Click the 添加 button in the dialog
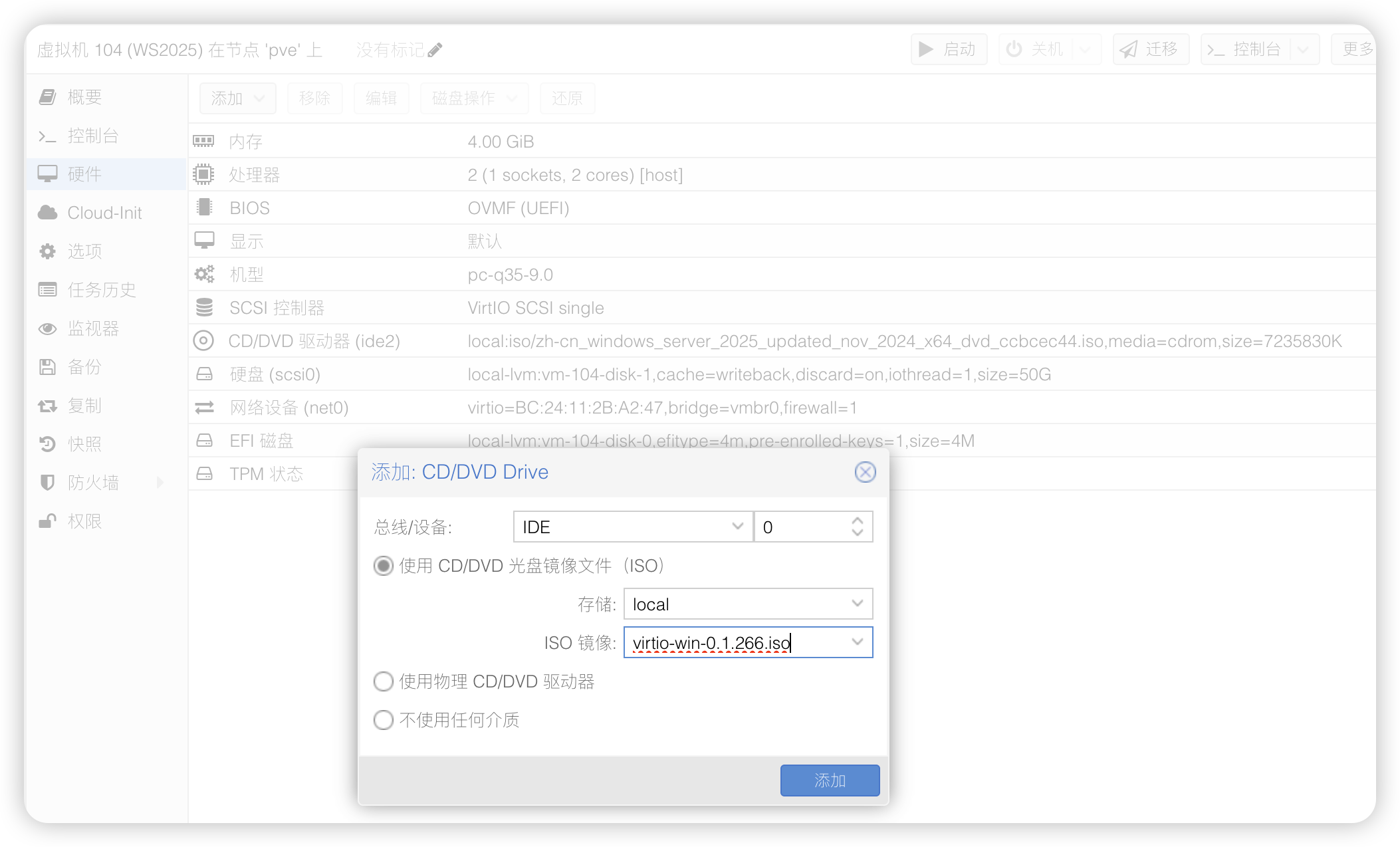This screenshot has height=847, width=1400. point(830,781)
